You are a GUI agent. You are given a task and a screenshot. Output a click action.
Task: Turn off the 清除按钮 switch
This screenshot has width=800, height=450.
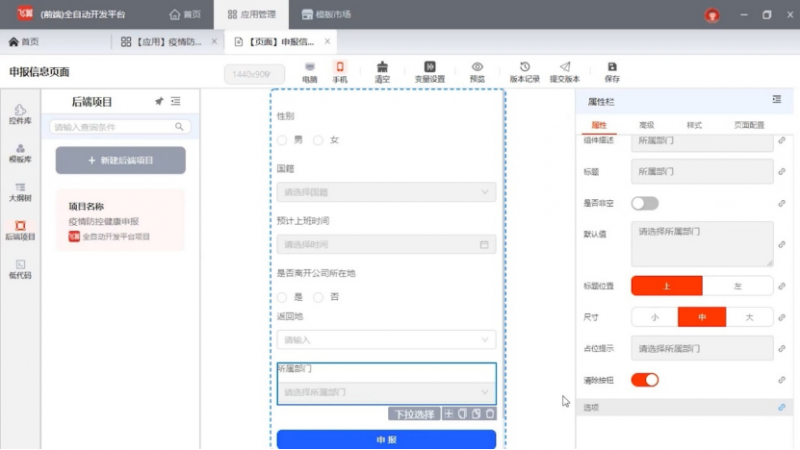click(x=644, y=380)
